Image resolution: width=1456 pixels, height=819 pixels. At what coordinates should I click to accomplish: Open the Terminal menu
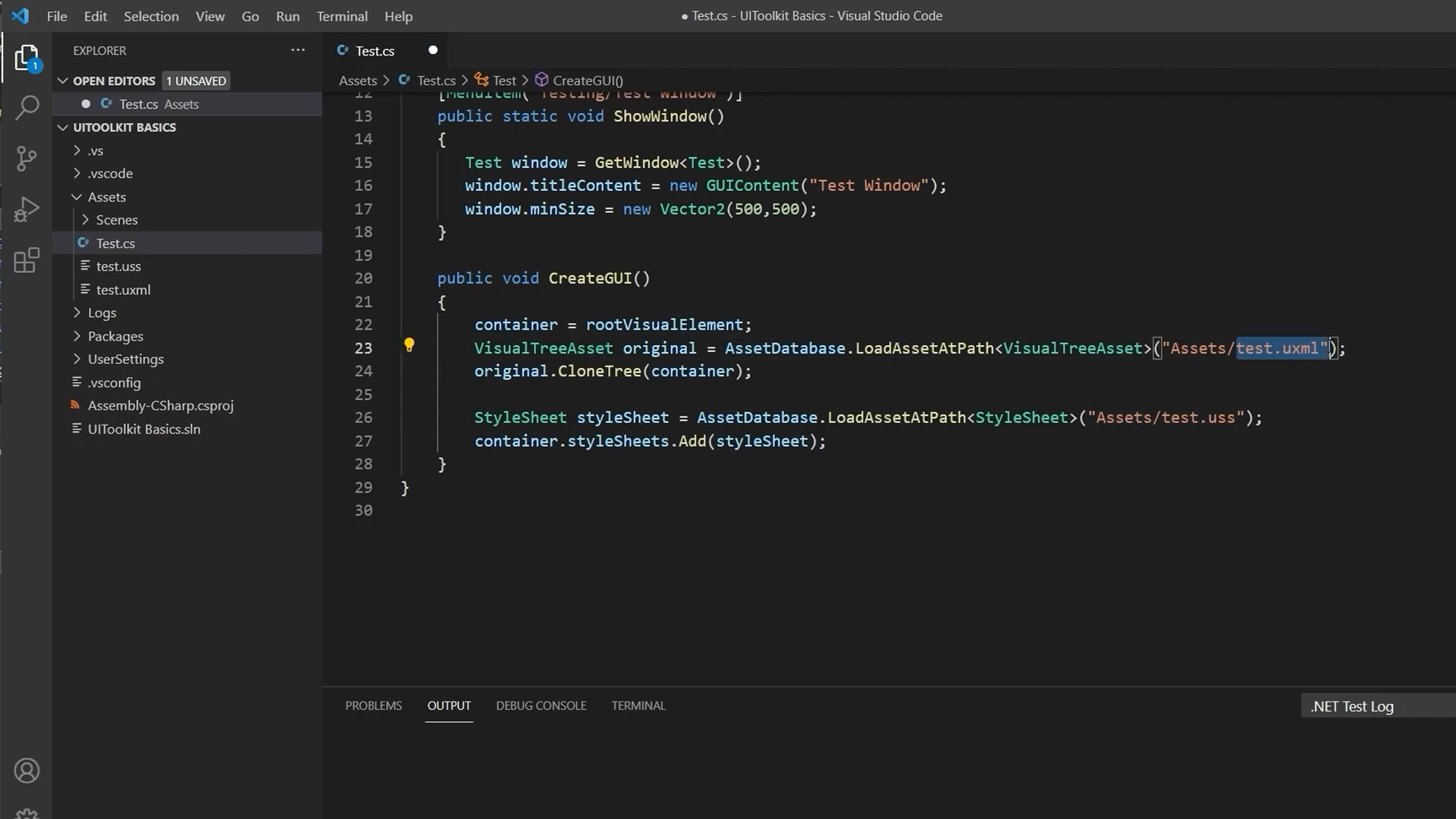tap(342, 16)
